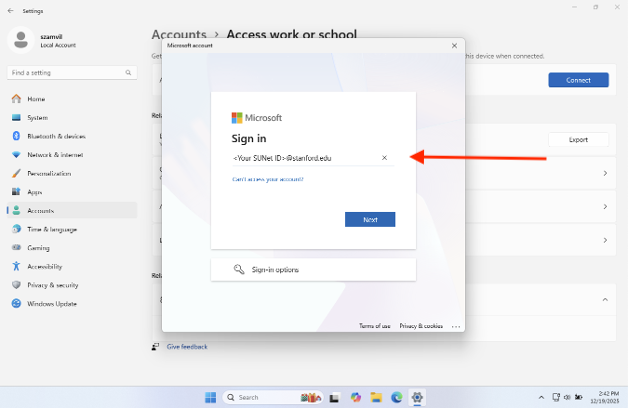The image size is (628, 408).
Task: Go to Network & internet settings
Action: coord(55,155)
